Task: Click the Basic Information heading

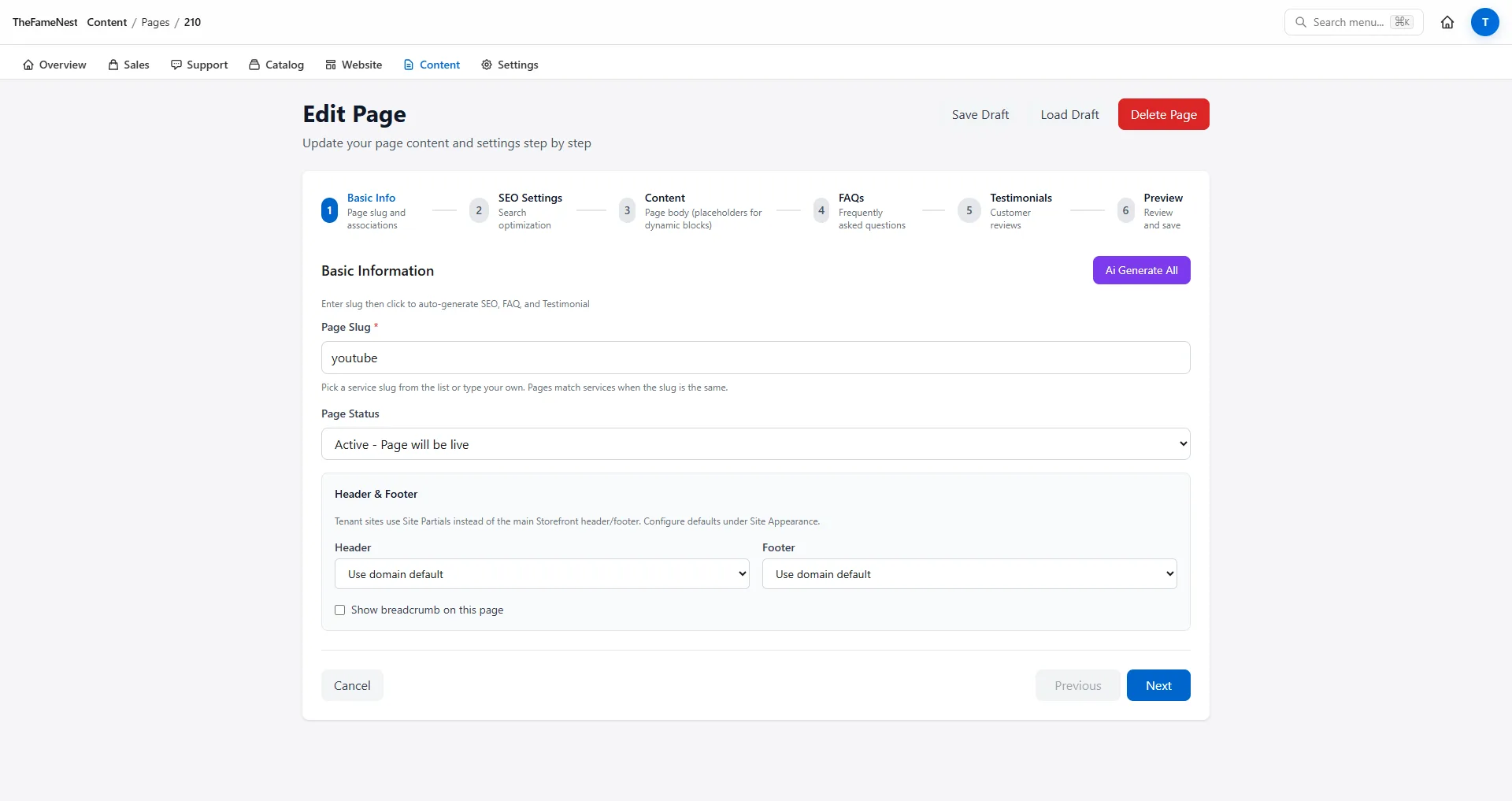Action: [377, 271]
